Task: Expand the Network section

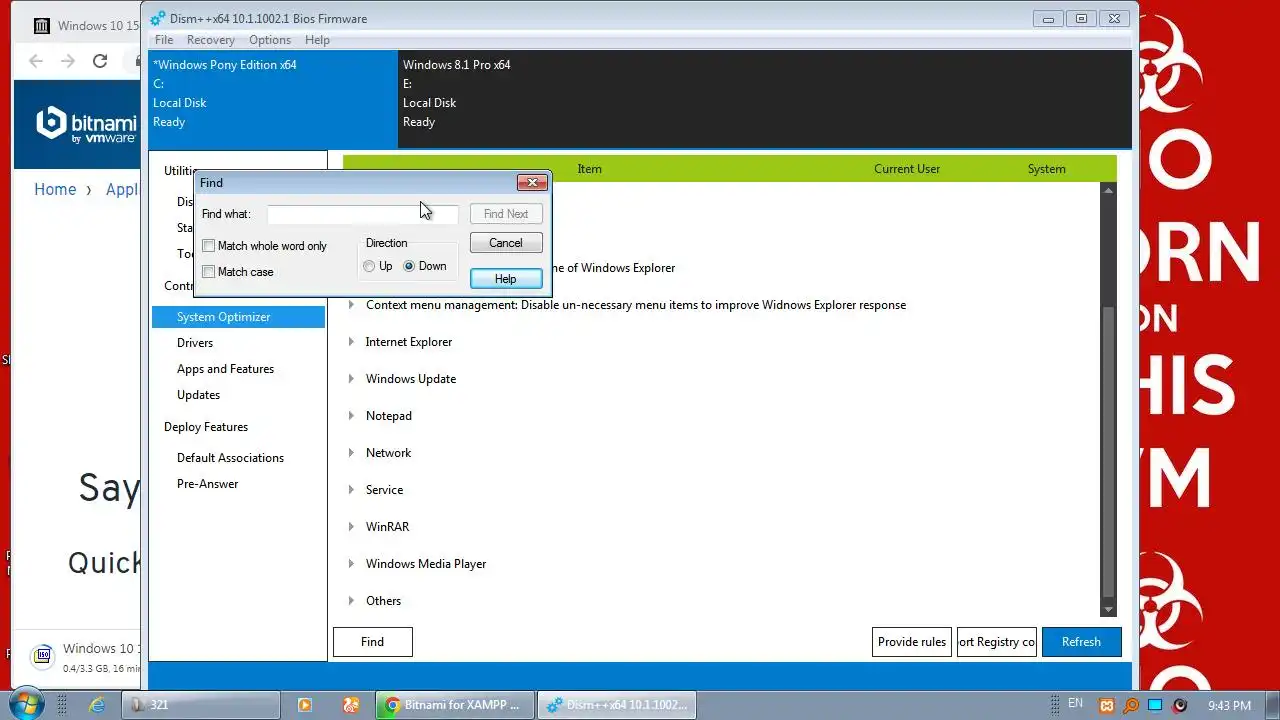Action: tap(351, 453)
